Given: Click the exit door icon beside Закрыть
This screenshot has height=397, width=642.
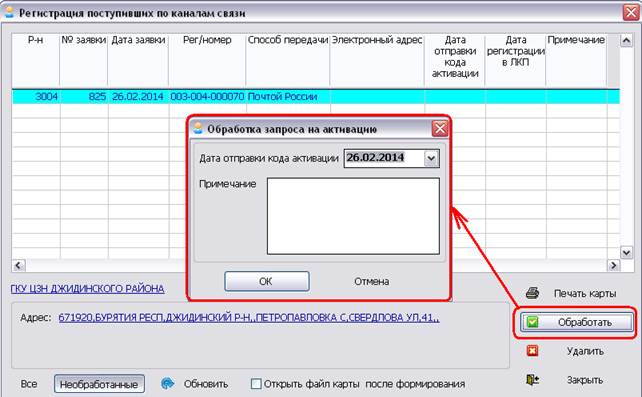Looking at the screenshot, I should (532, 380).
